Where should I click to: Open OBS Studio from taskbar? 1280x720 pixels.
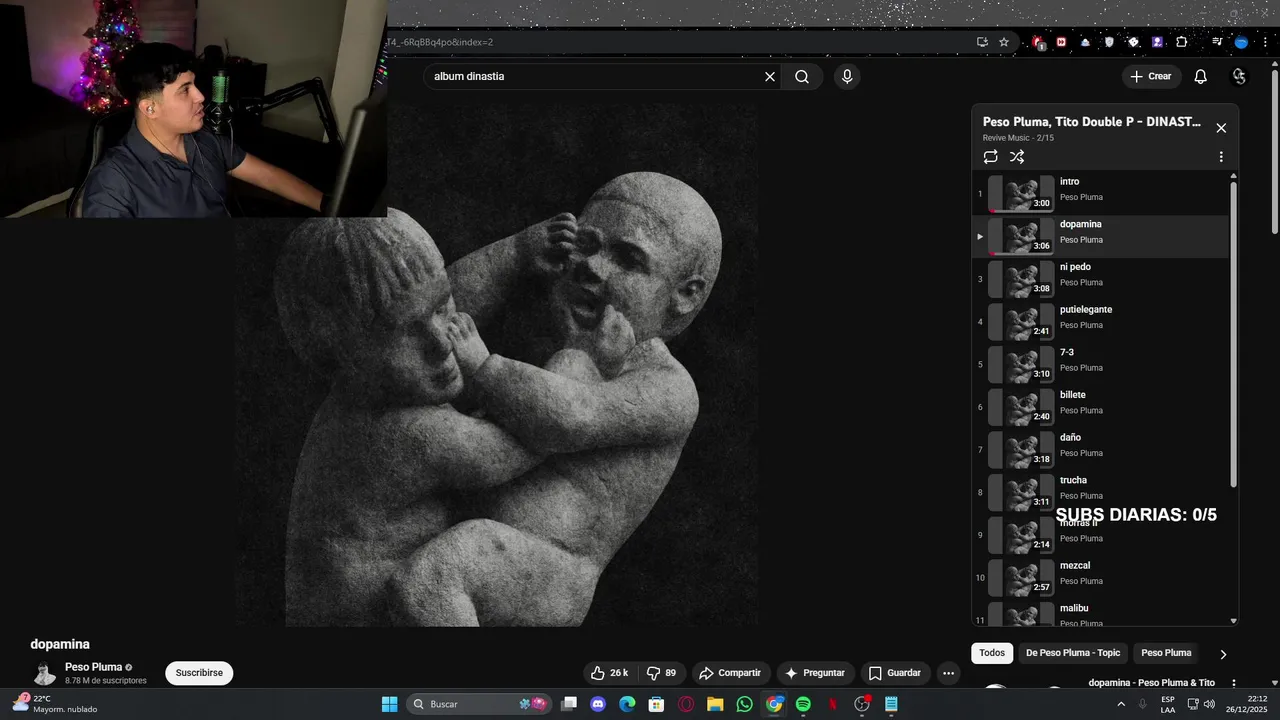(862, 704)
